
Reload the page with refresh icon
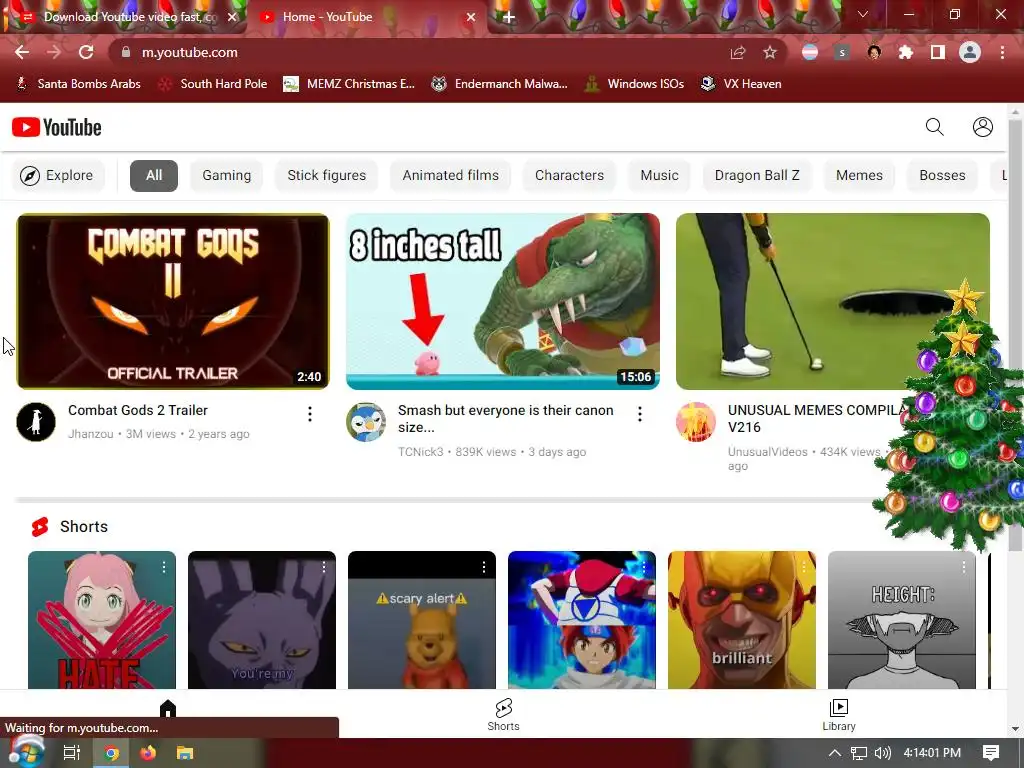pyautogui.click(x=86, y=52)
